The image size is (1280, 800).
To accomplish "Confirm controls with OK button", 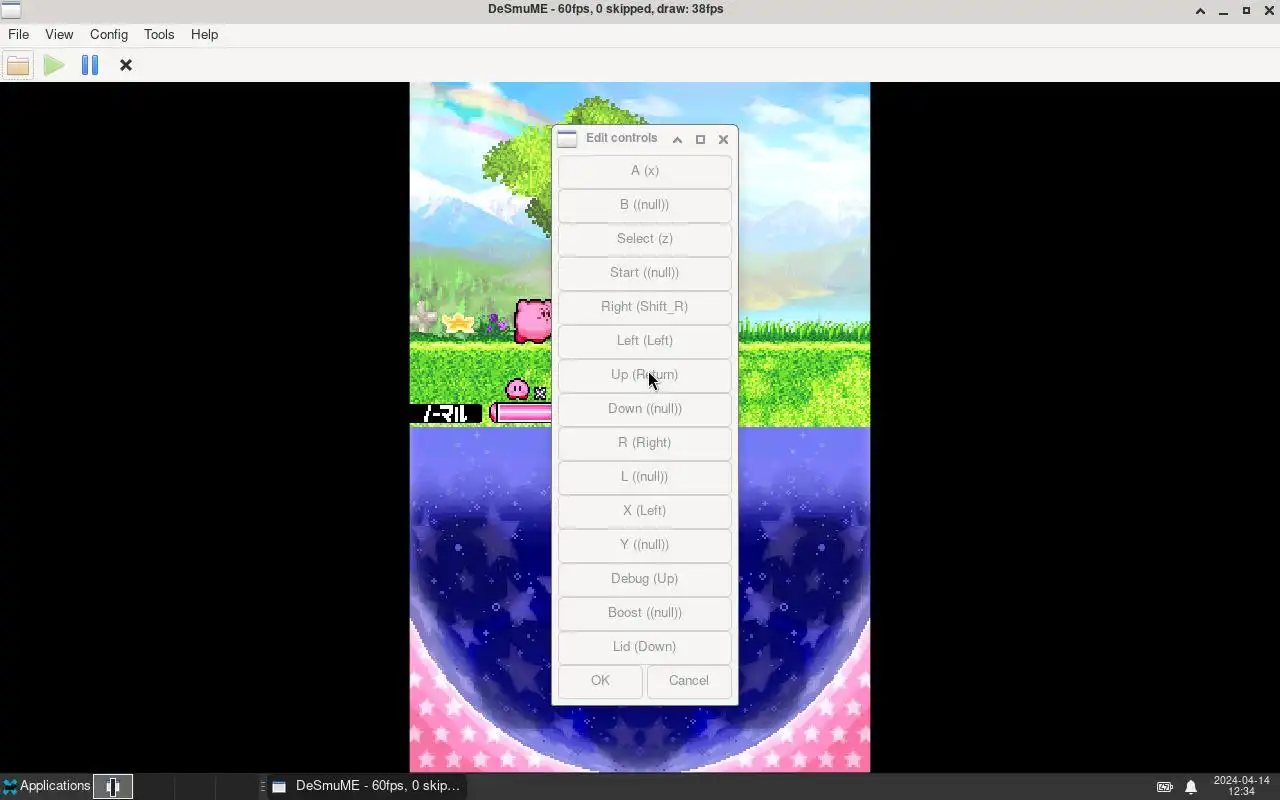I will pos(600,681).
